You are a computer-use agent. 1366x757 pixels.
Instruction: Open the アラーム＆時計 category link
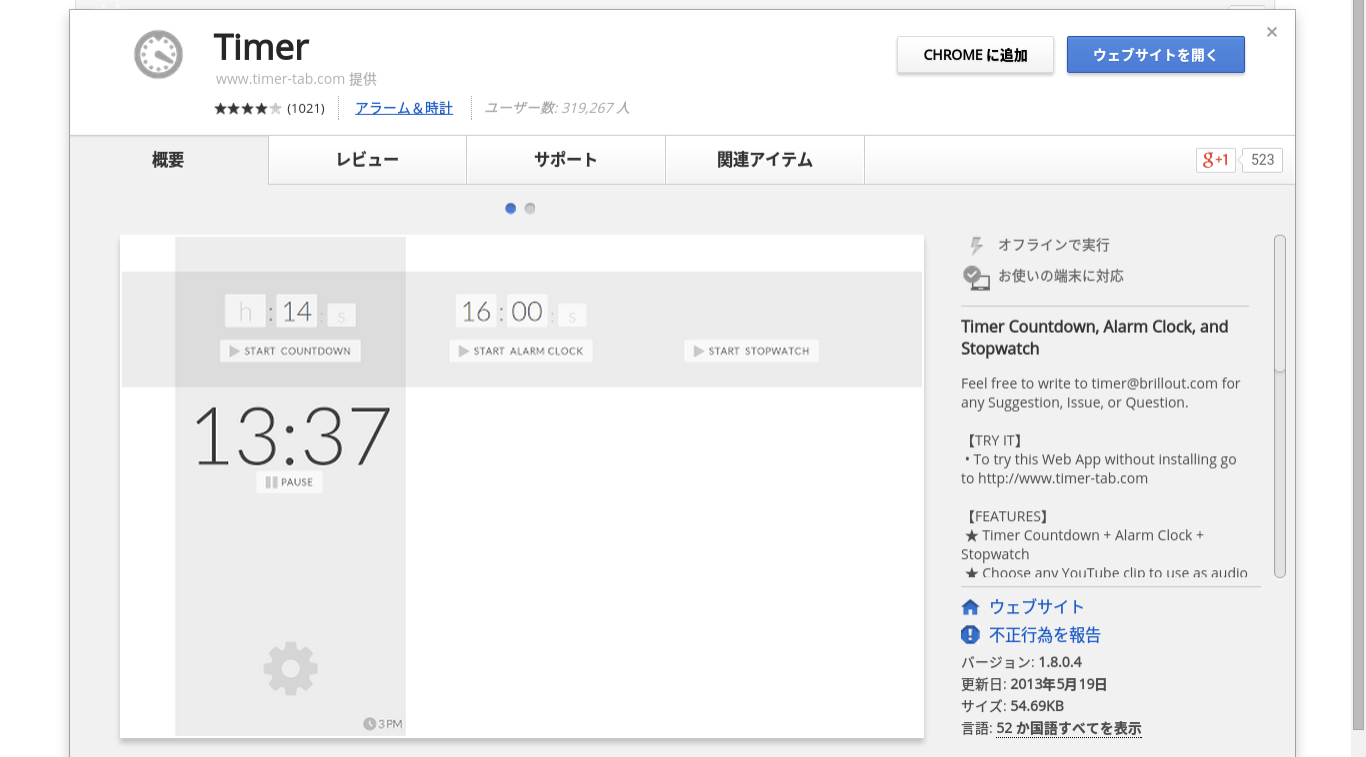click(x=404, y=108)
